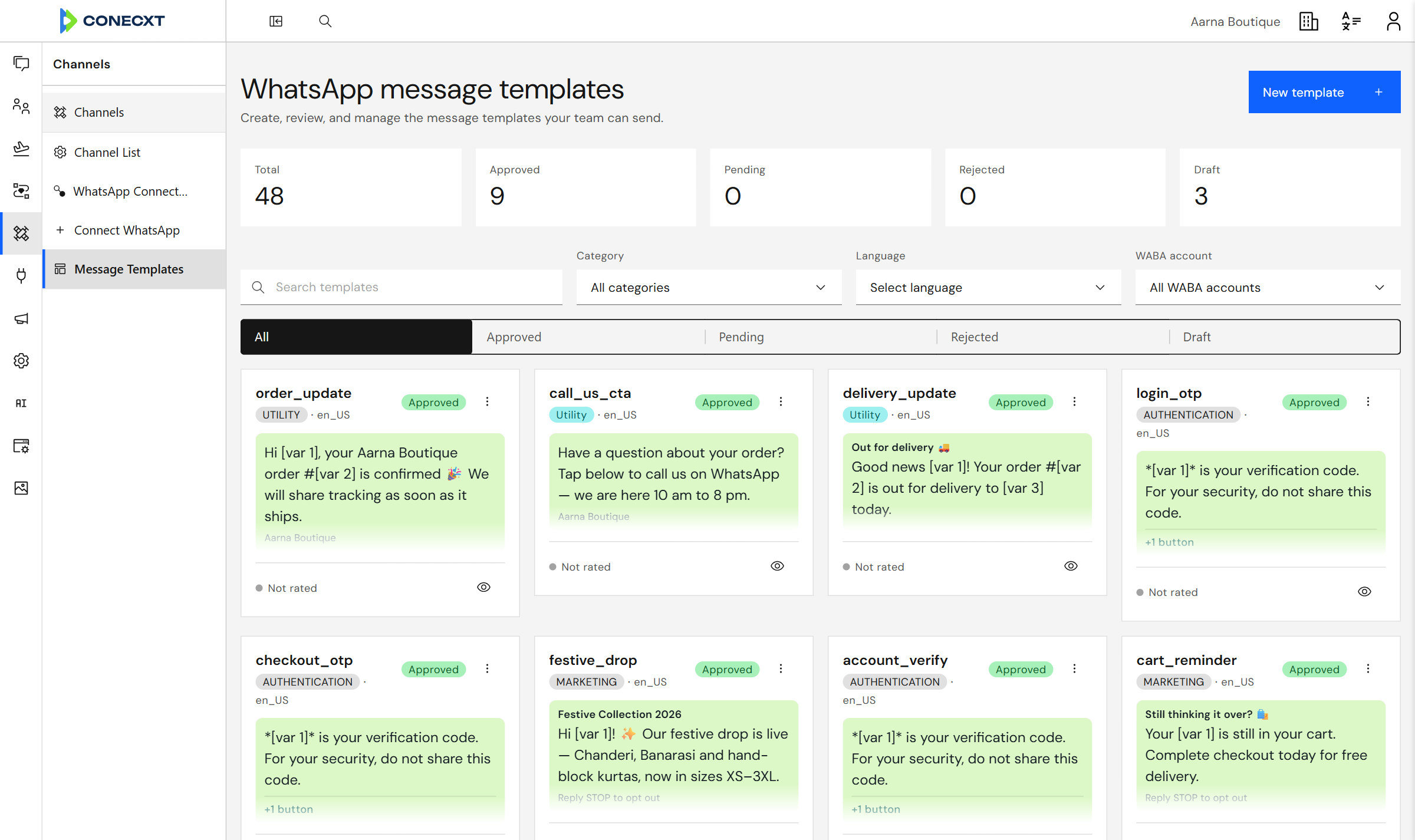This screenshot has width=1415, height=840.
Task: Open the user profile icon
Action: [x=1393, y=21]
